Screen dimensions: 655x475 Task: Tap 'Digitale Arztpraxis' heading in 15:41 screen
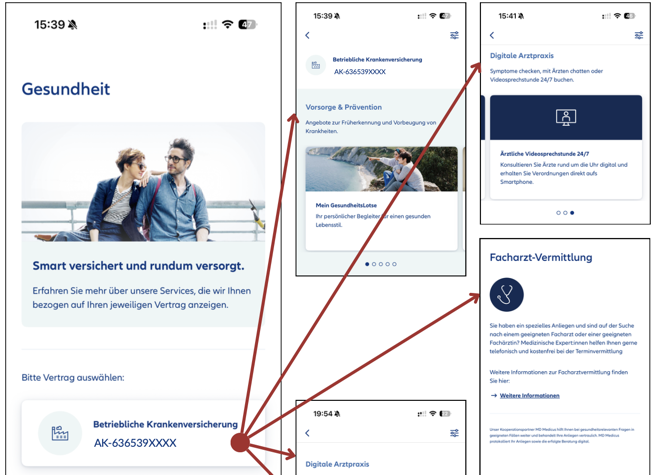pyautogui.click(x=522, y=56)
